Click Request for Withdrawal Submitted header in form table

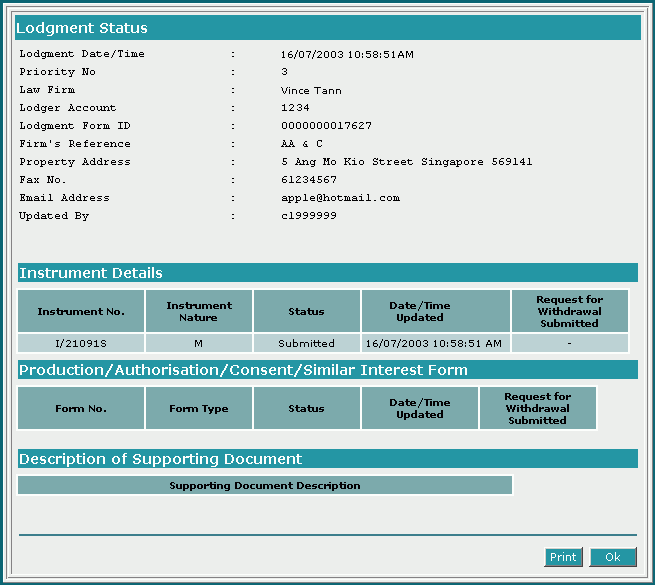click(x=538, y=408)
